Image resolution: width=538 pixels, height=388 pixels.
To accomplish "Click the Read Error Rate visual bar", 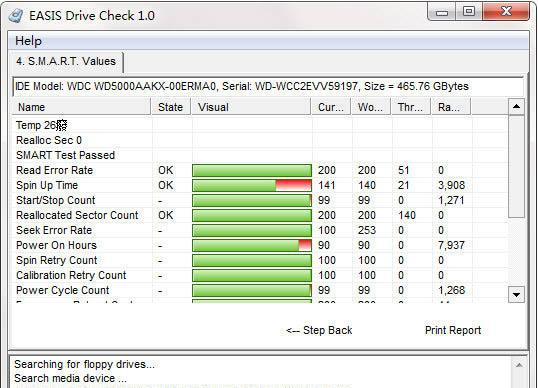I will click(252, 171).
